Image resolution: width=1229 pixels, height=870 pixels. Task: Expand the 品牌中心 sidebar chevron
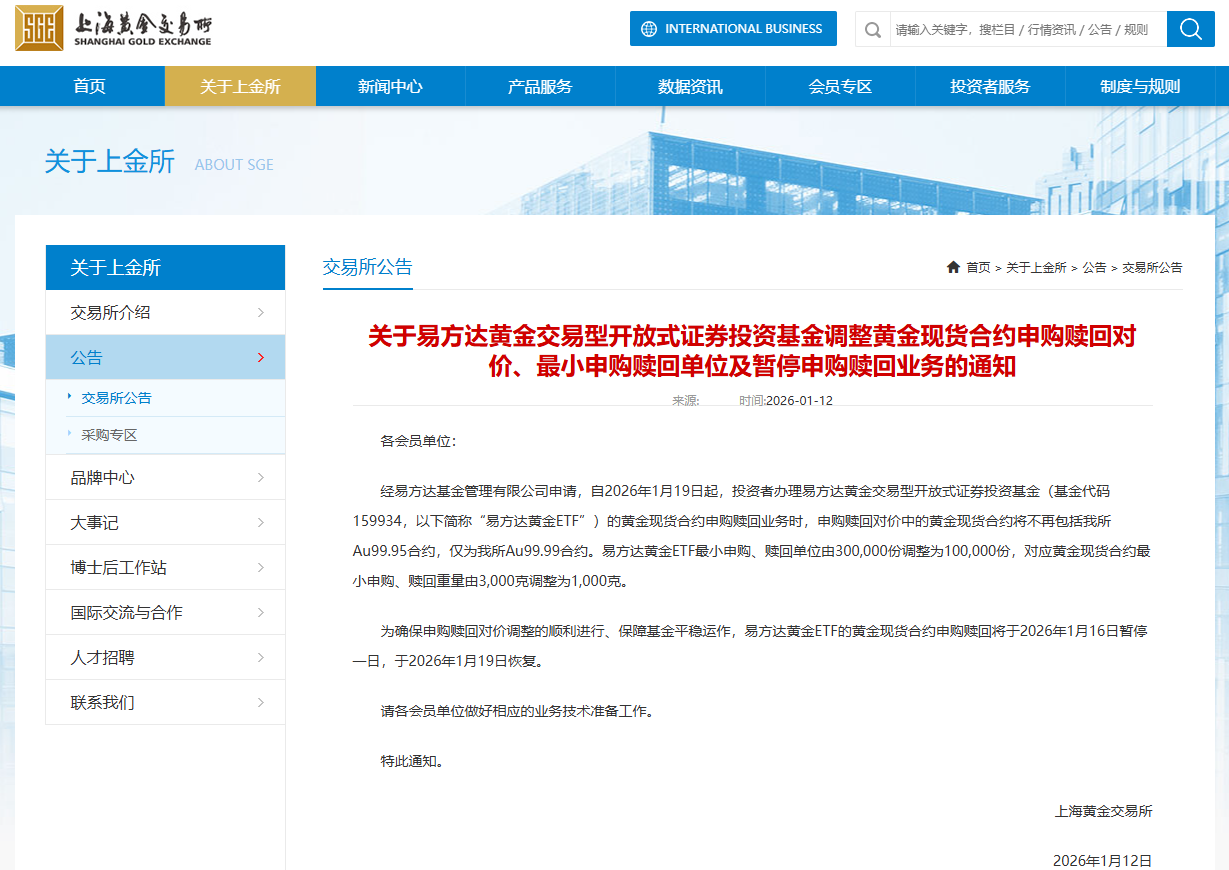[x=263, y=477]
